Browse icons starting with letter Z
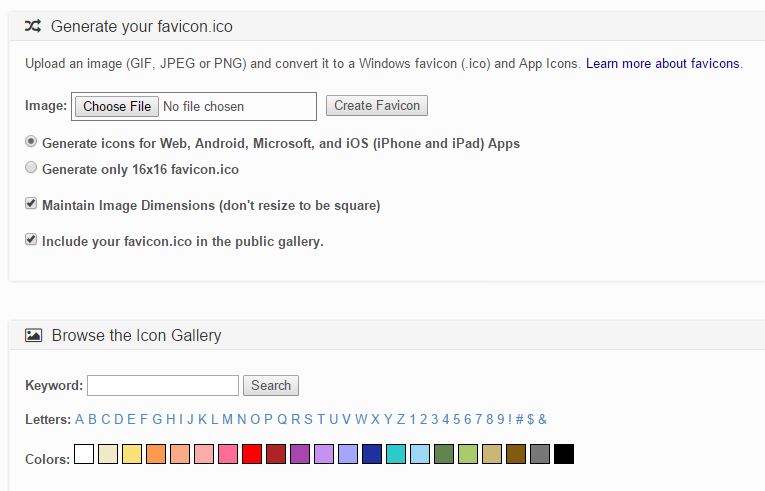The height and width of the screenshot is (491, 765). (401, 419)
